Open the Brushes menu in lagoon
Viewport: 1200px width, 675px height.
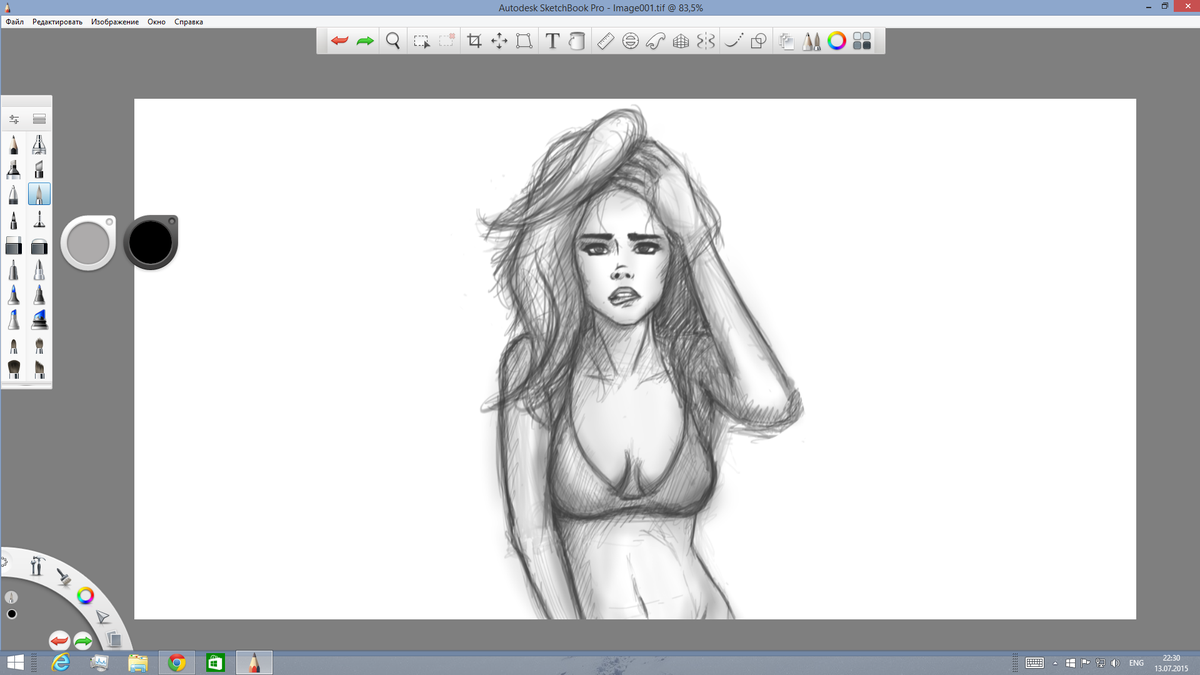[63, 577]
